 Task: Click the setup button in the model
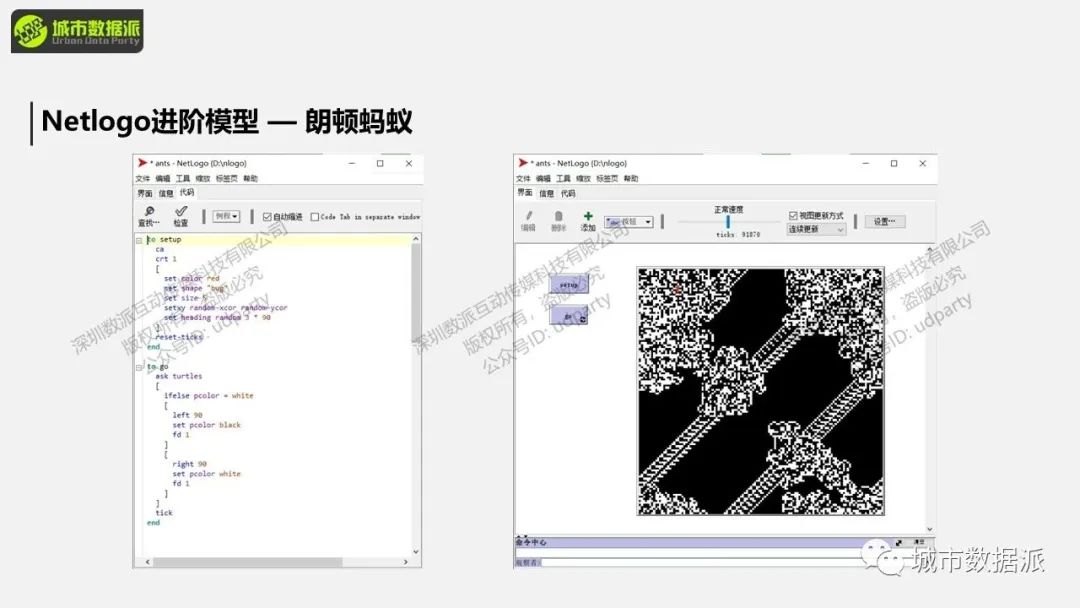569,284
